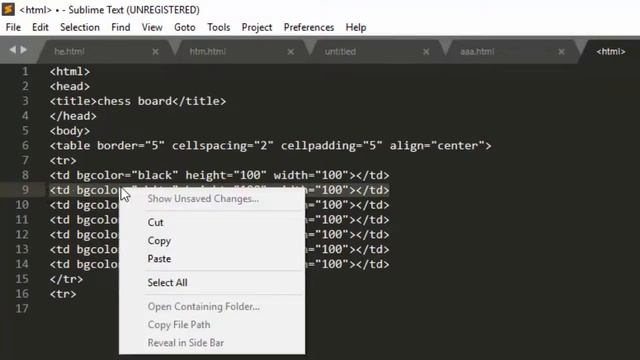
Task: Click cellspacing="2" attribute in table line
Action: coord(222,146)
